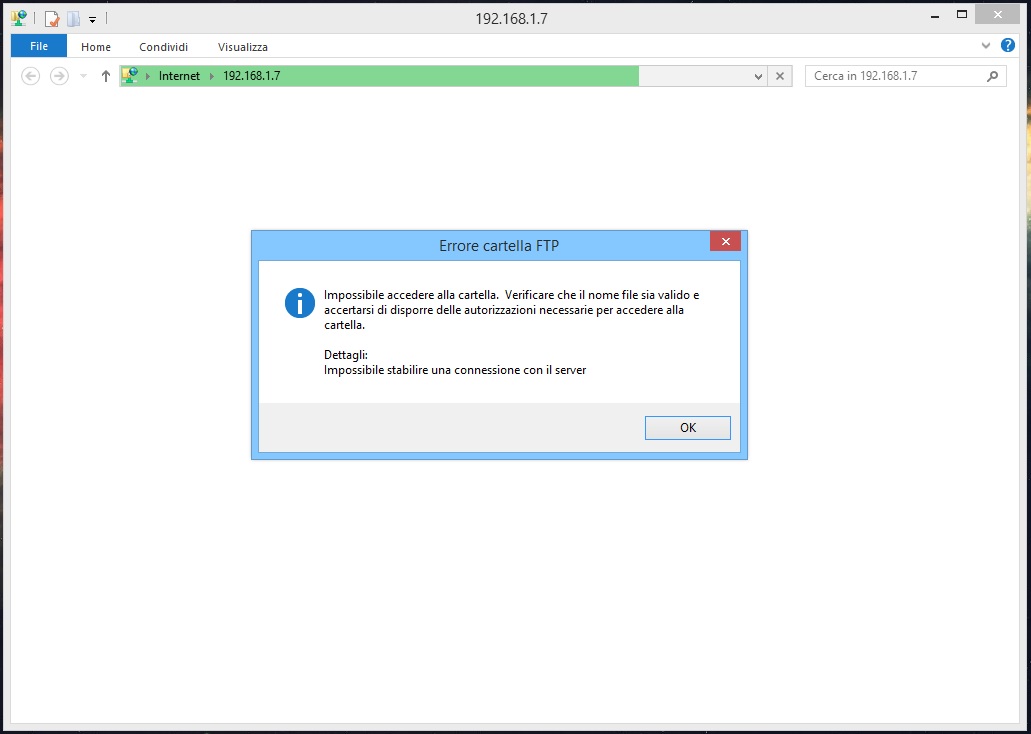Open the Customize Quick Access Toolbar dropdown
This screenshot has width=1031, height=734.
(x=92, y=20)
